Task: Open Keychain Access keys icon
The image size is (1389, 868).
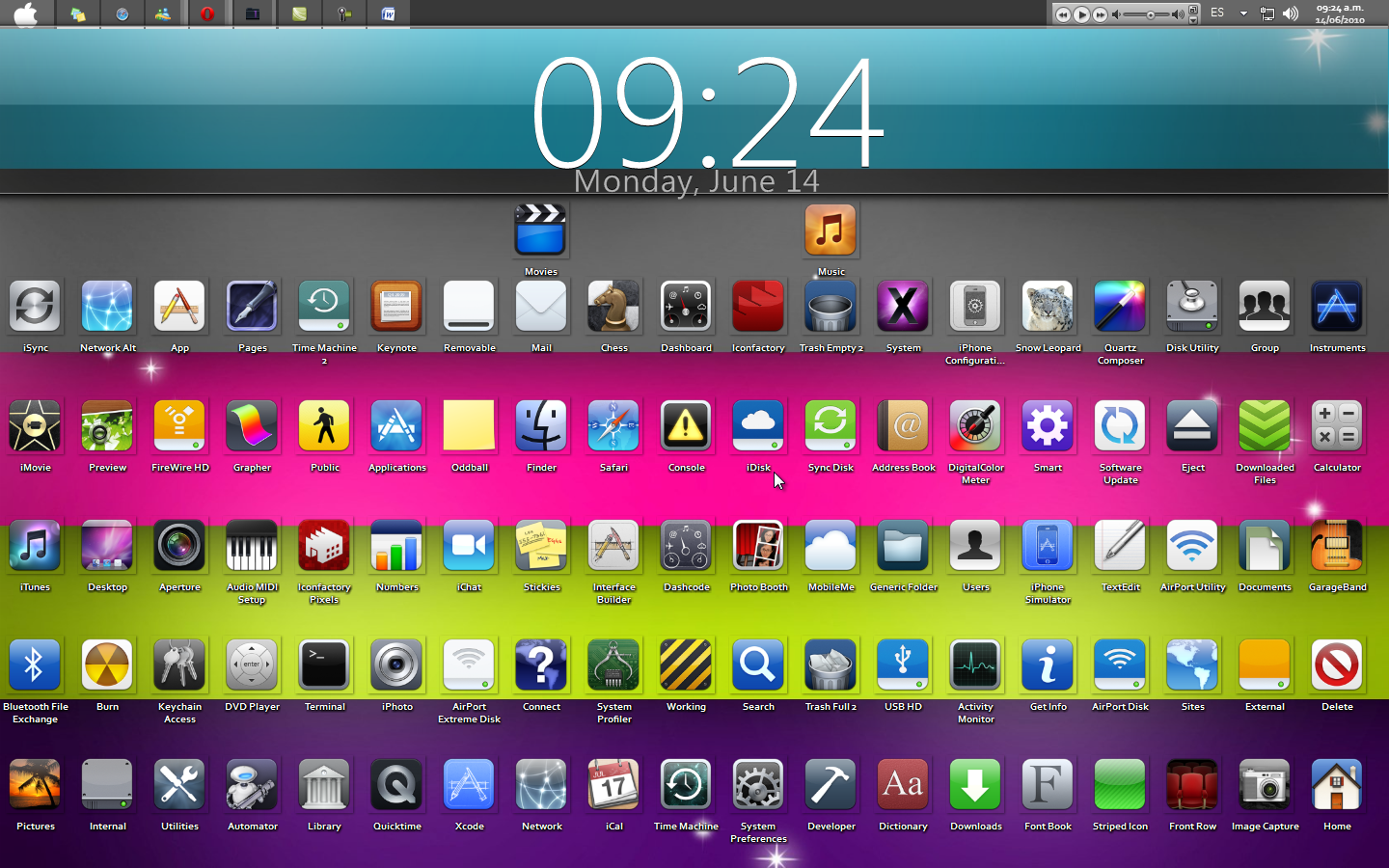Action: tap(179, 665)
